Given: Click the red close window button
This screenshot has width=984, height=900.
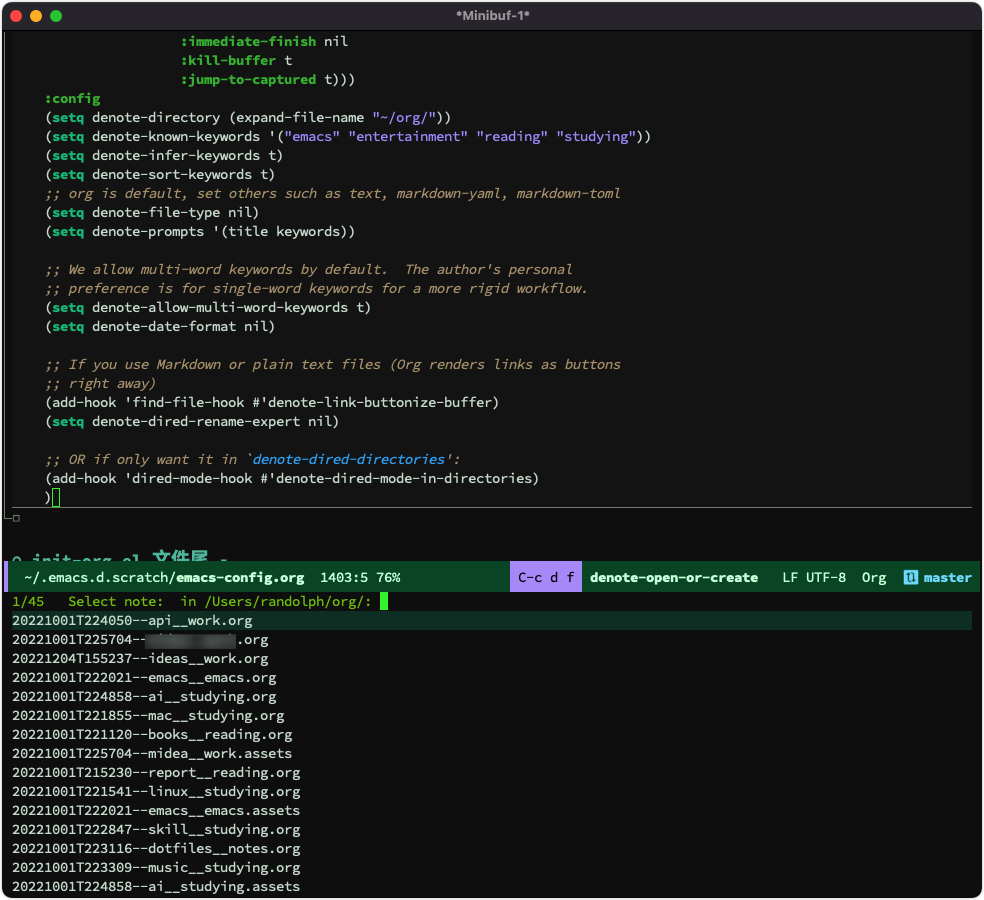Looking at the screenshot, I should [16, 16].
